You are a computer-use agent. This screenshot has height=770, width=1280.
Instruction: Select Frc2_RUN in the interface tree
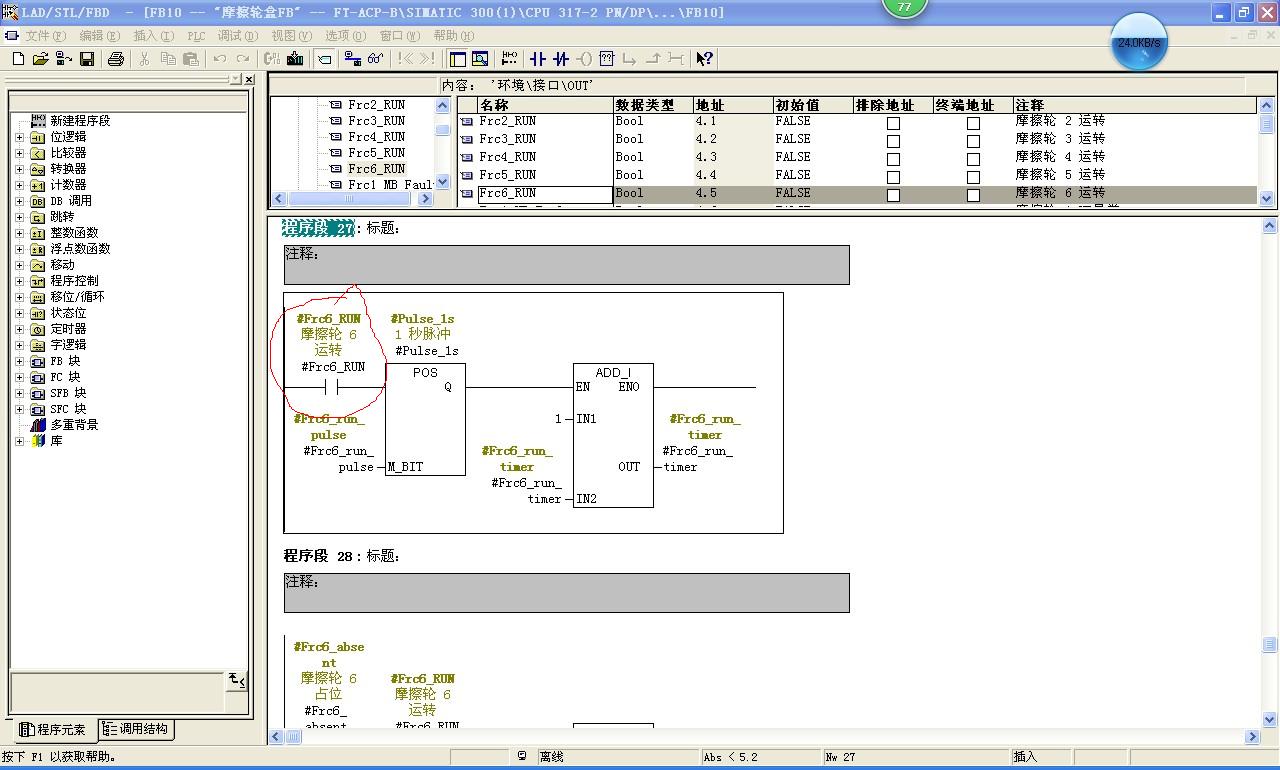click(376, 105)
